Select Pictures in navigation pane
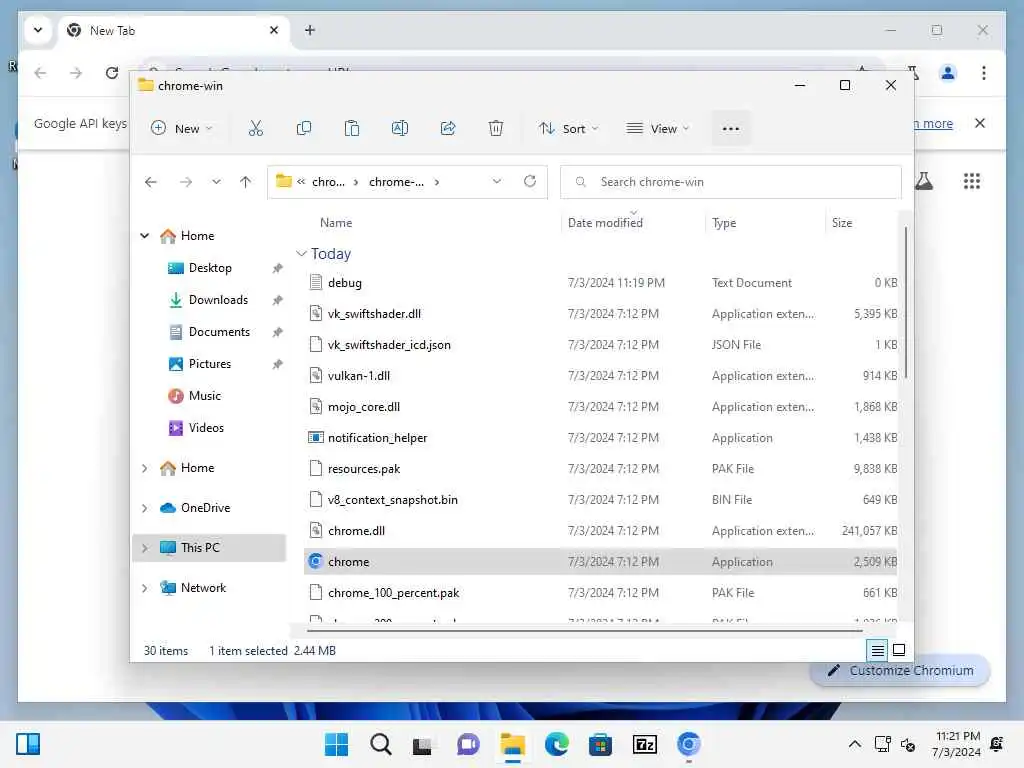The height and width of the screenshot is (768, 1024). tap(210, 364)
